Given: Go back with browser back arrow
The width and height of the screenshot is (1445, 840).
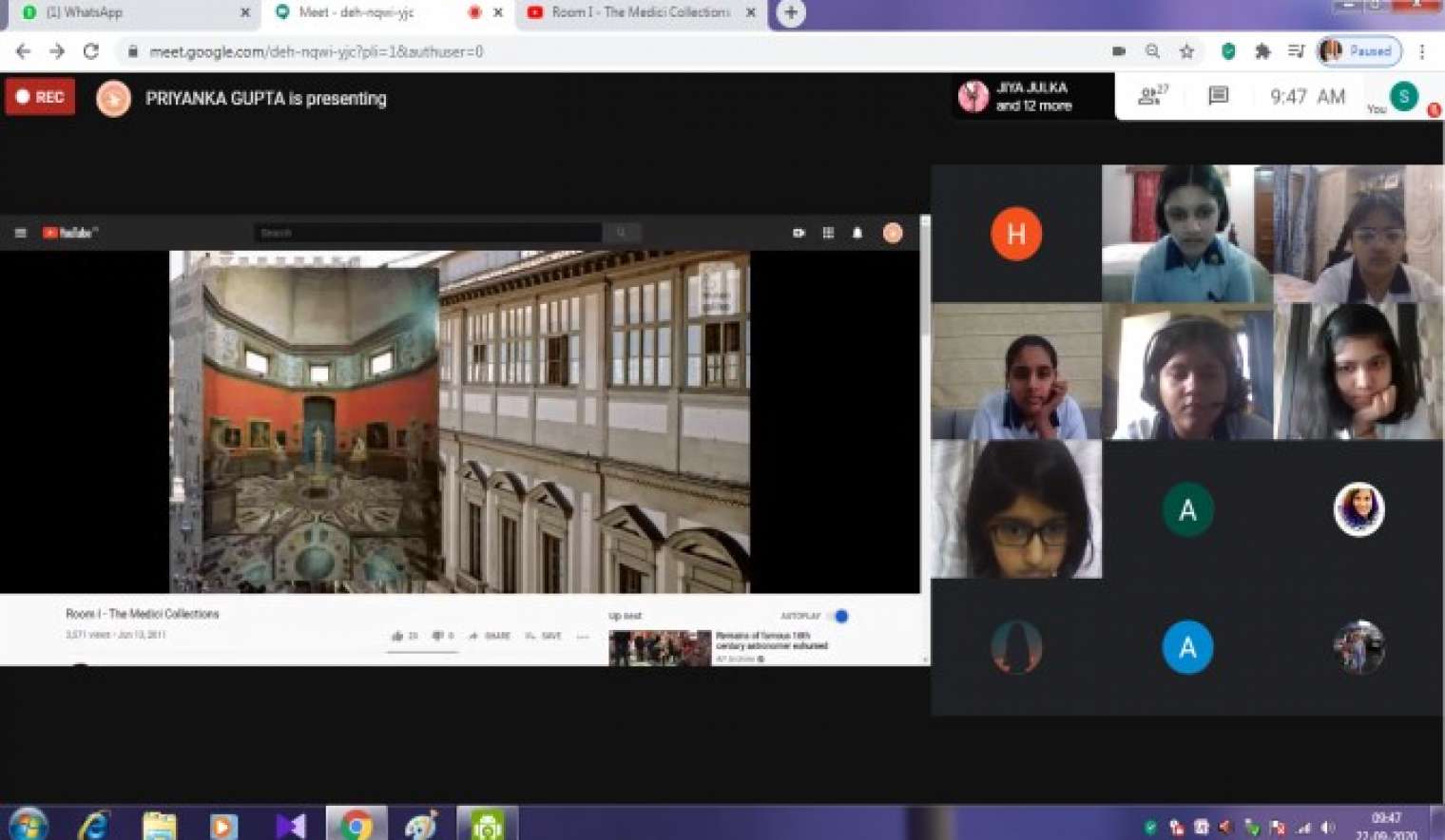Looking at the screenshot, I should 23,51.
